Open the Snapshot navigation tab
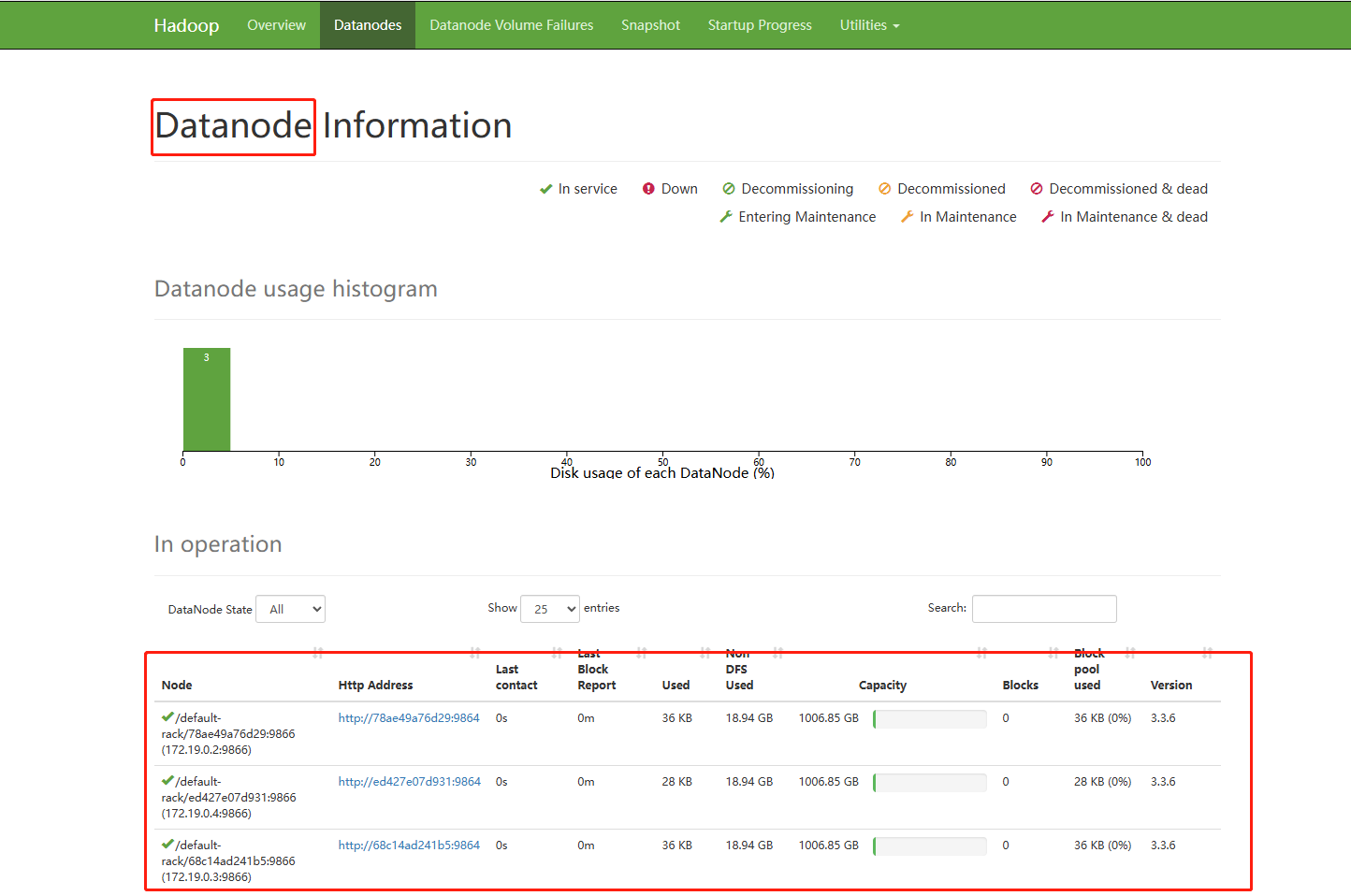Viewport: 1351px width, 896px height. tap(650, 25)
